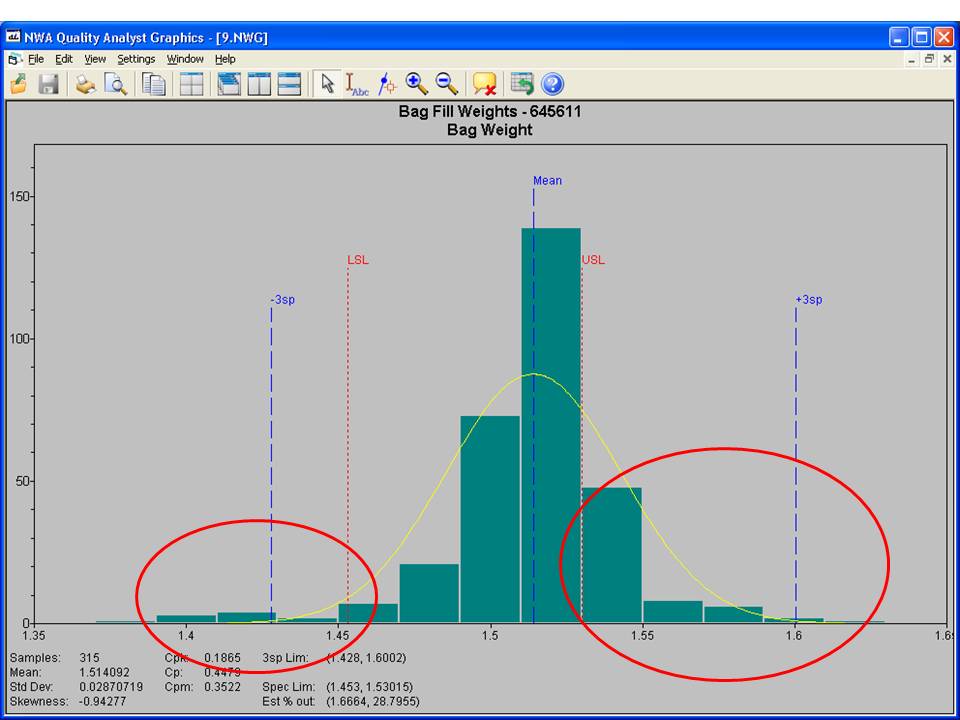The height and width of the screenshot is (720, 960).
Task: Select the arrow pointer tool
Action: tap(327, 84)
